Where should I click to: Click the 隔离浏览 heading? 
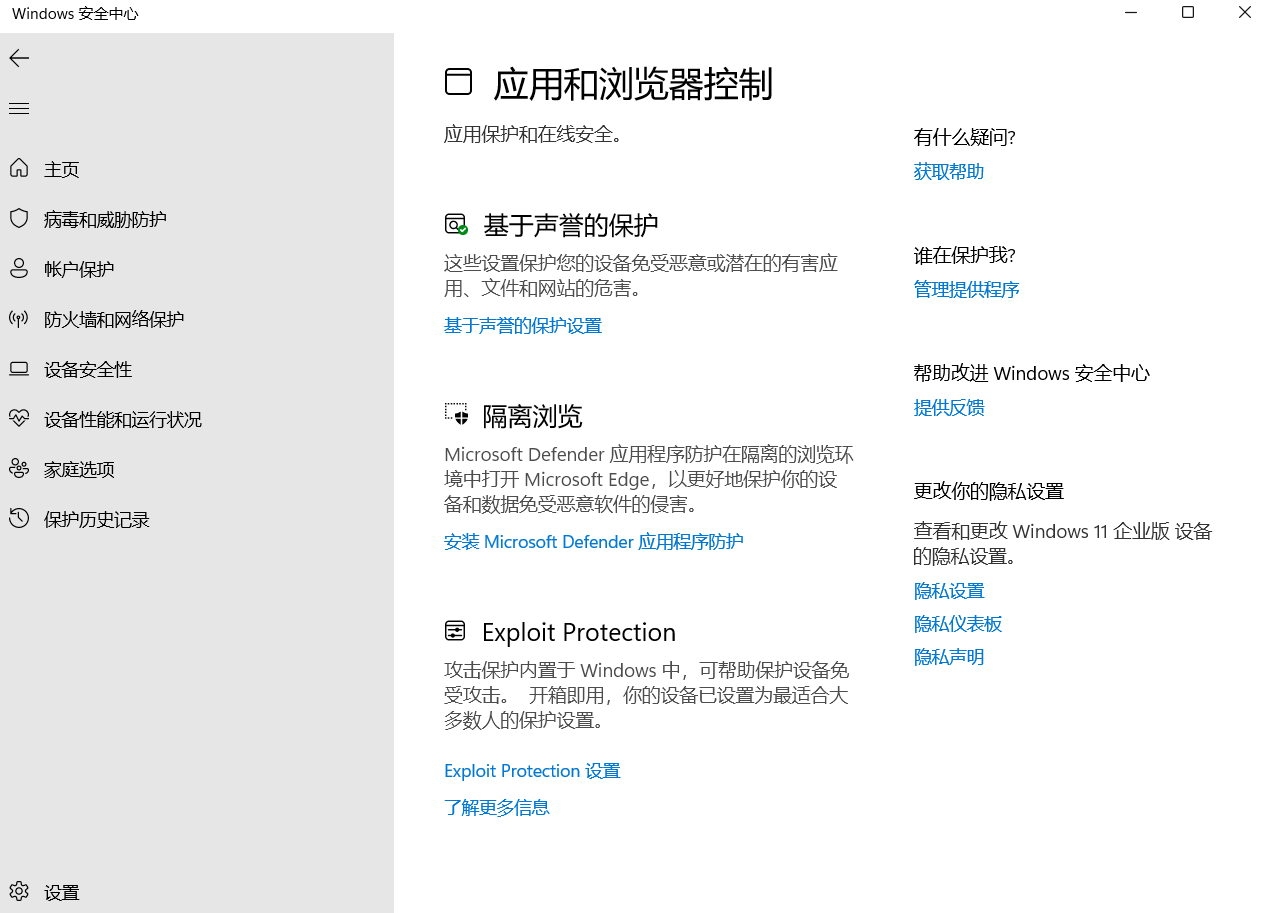[x=532, y=416]
